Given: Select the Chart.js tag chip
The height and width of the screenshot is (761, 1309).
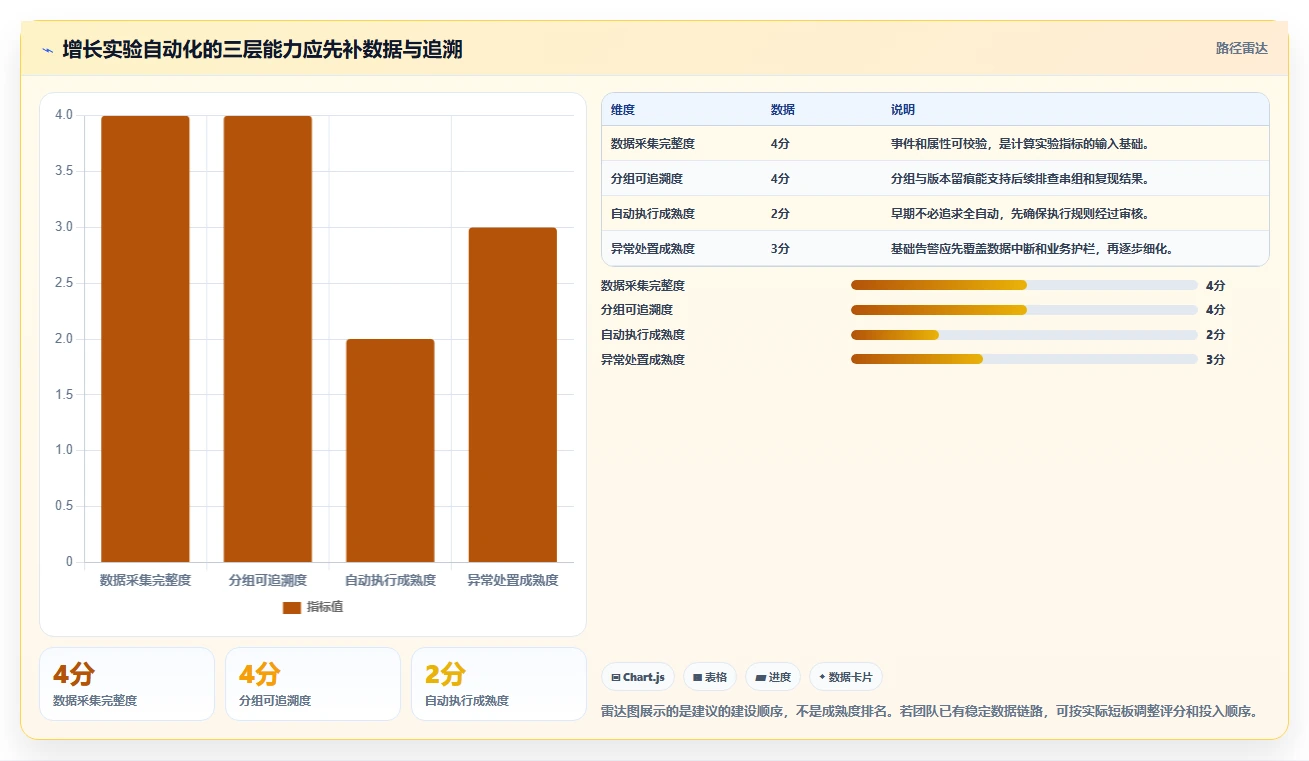Looking at the screenshot, I should pyautogui.click(x=638, y=677).
